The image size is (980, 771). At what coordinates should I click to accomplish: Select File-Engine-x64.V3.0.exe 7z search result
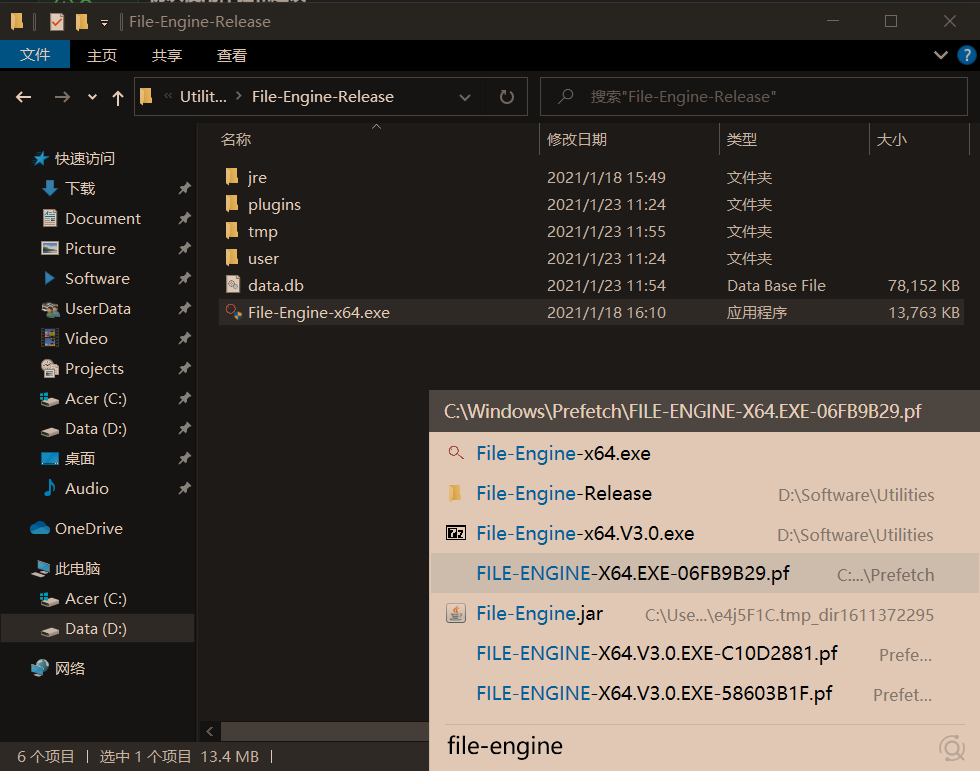704,533
